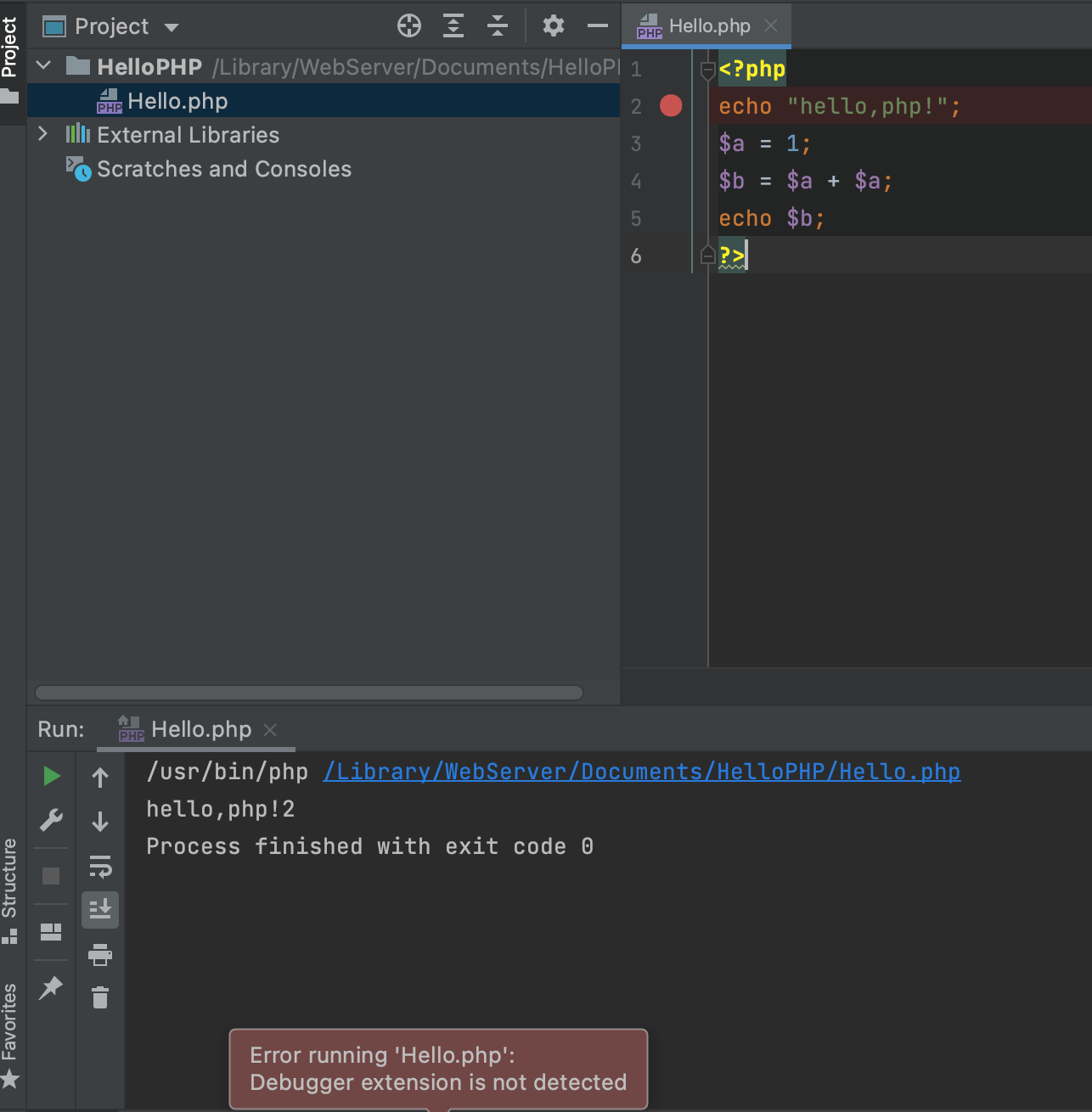Toggle scroll to end of console
The image size is (1092, 1112).
point(100,909)
